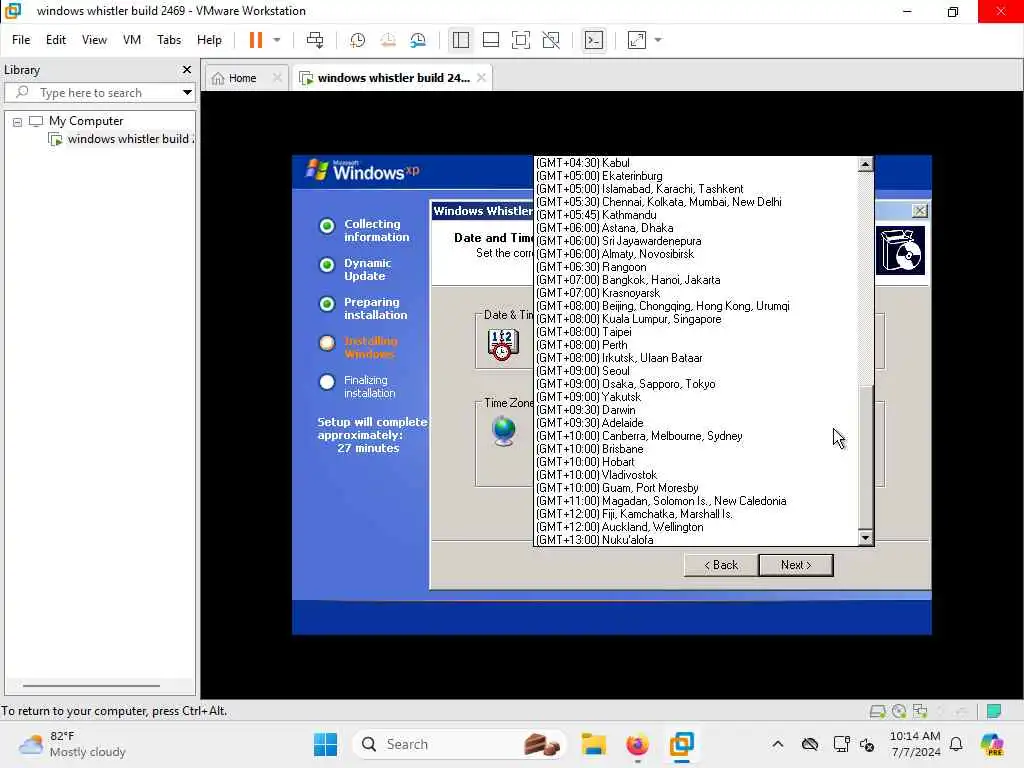Show hidden system tray icons
Viewport: 1024px width, 768px height.
pyautogui.click(x=777, y=744)
